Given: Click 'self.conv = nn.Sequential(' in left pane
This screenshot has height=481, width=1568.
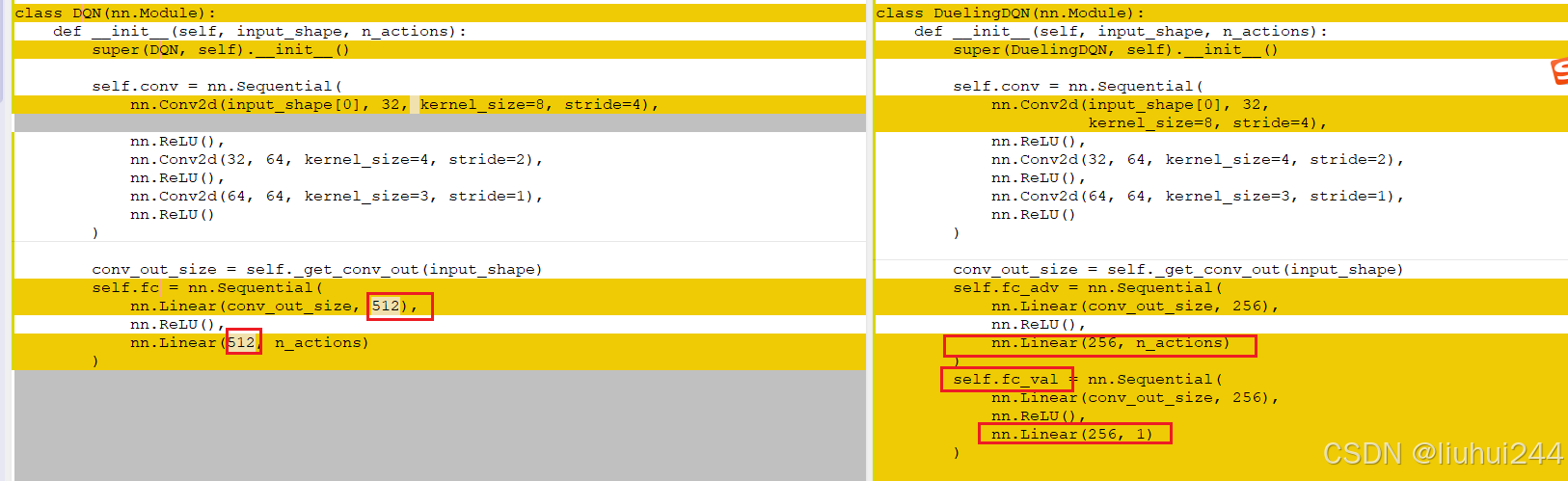Looking at the screenshot, I should coord(217,87).
